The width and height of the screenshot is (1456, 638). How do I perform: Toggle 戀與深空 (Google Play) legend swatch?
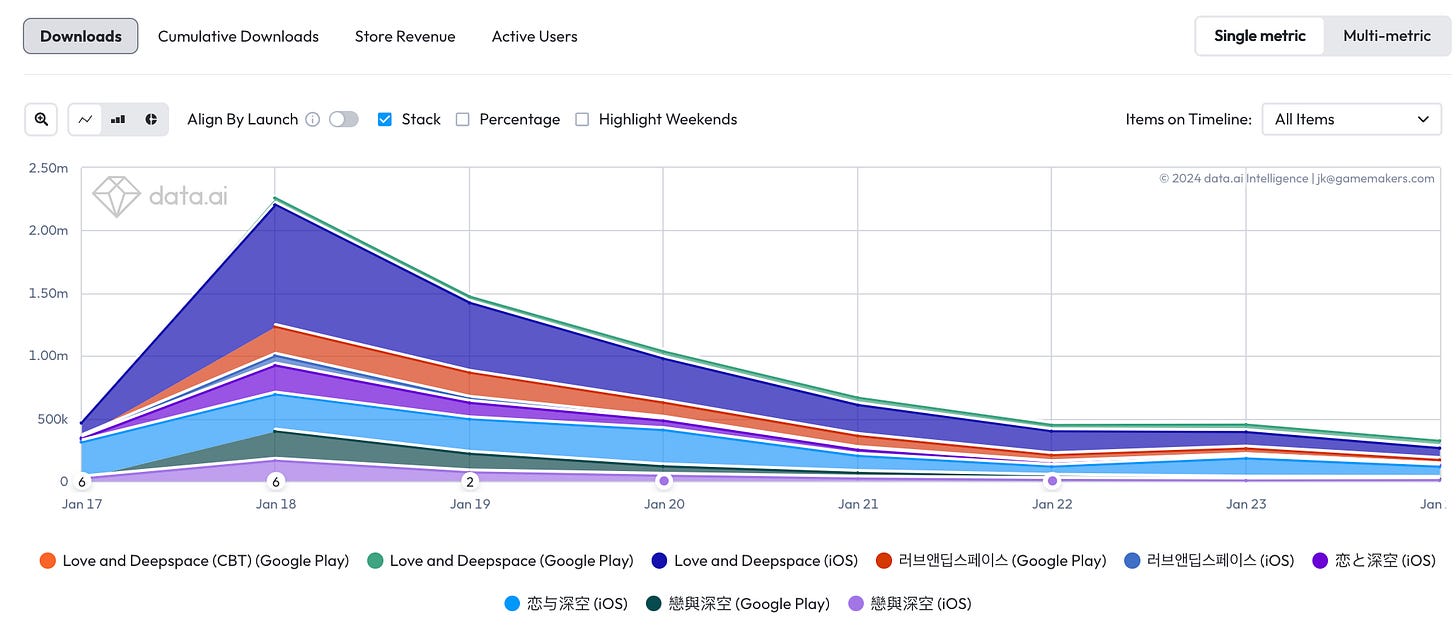click(652, 603)
